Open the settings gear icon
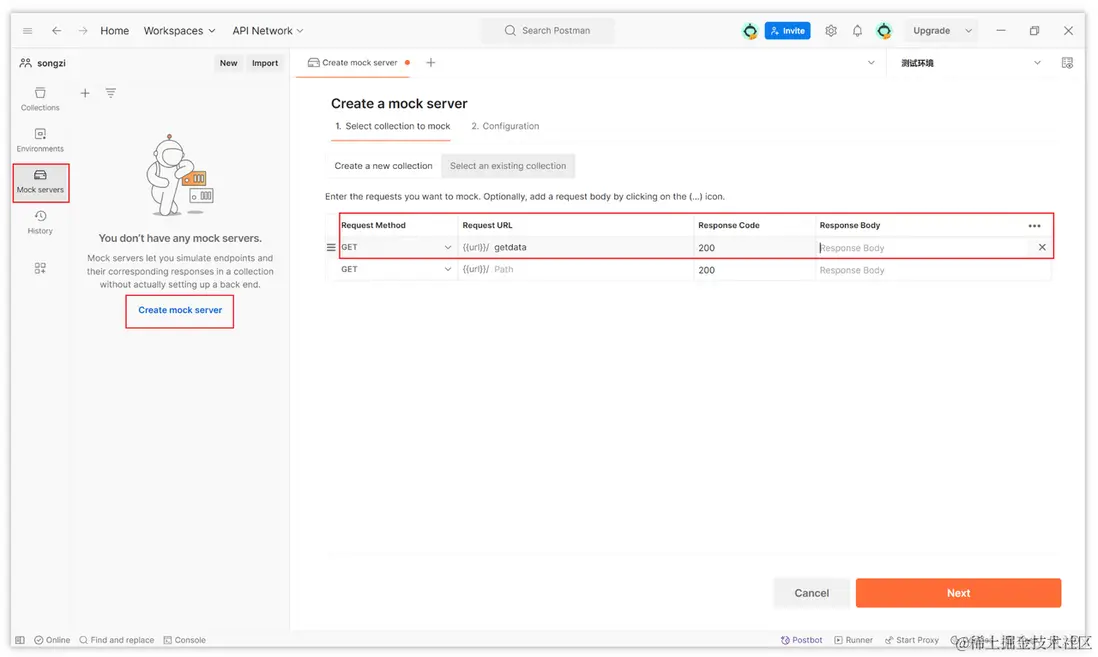This screenshot has height=657, width=1098. (831, 31)
